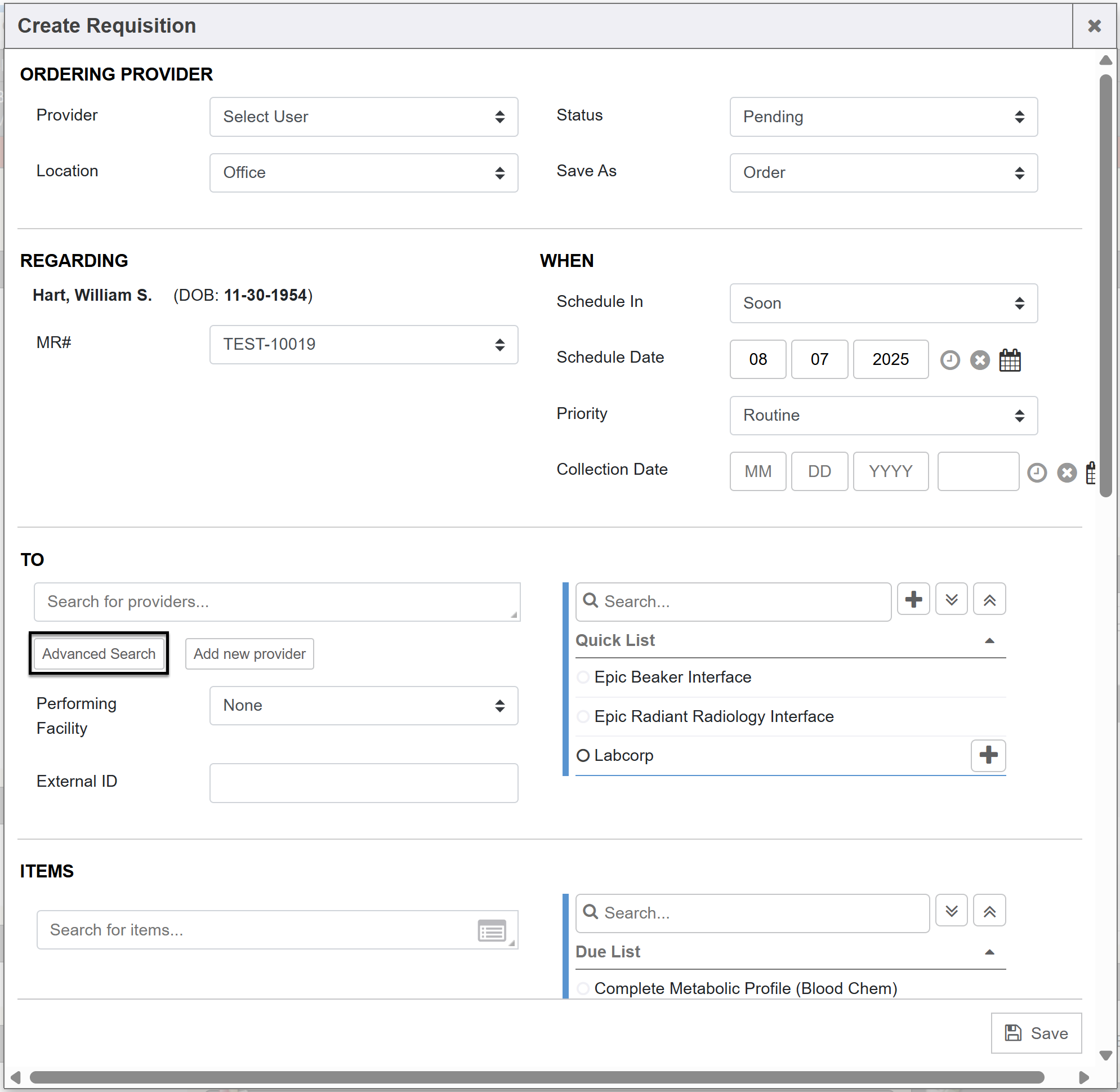
Task: Collapse all in Items list panel
Action: click(989, 911)
